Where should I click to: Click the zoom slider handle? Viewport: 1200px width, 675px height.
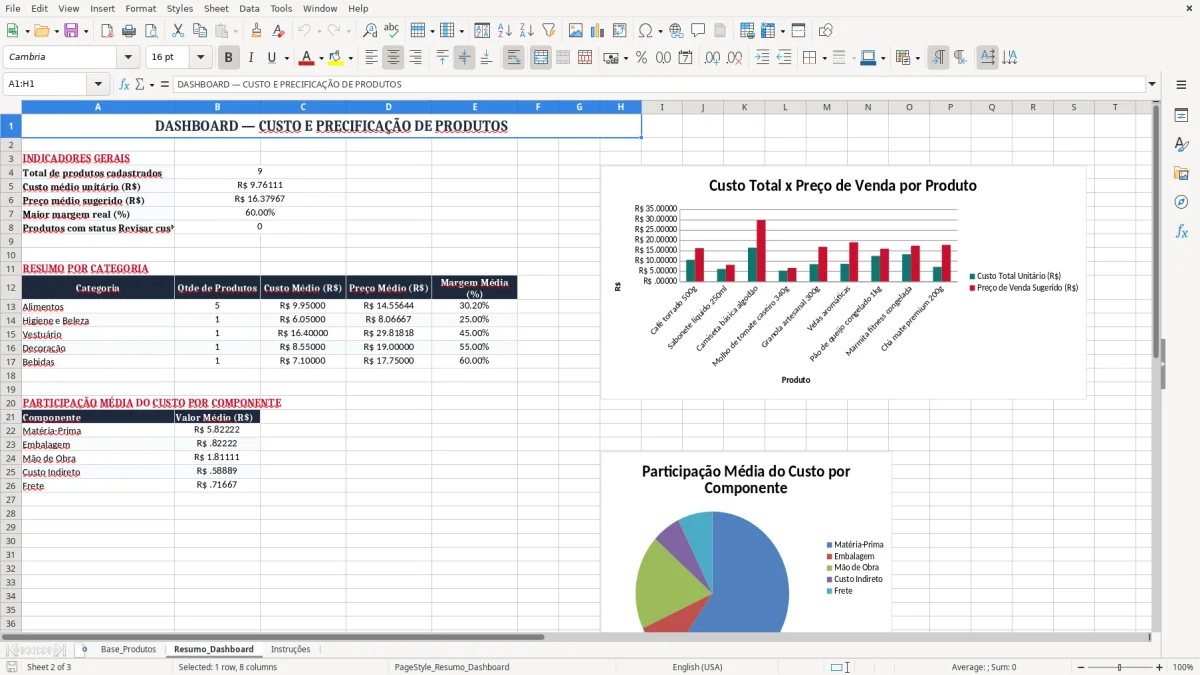point(1120,667)
